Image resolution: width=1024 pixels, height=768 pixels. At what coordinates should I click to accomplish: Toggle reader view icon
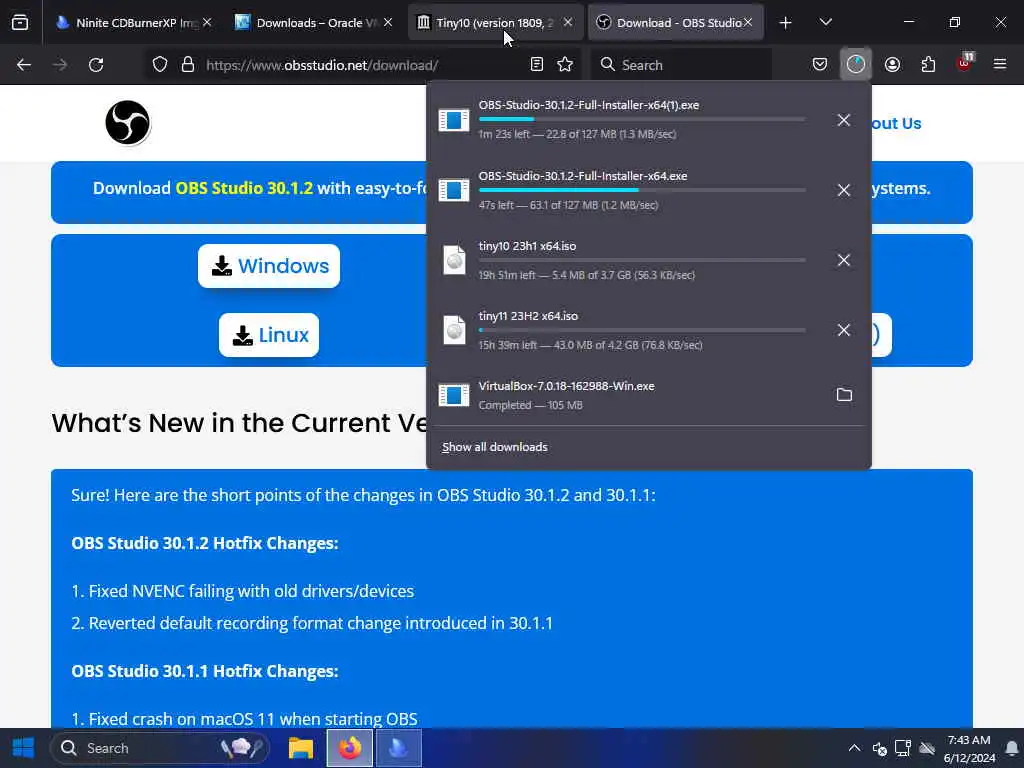(537, 65)
